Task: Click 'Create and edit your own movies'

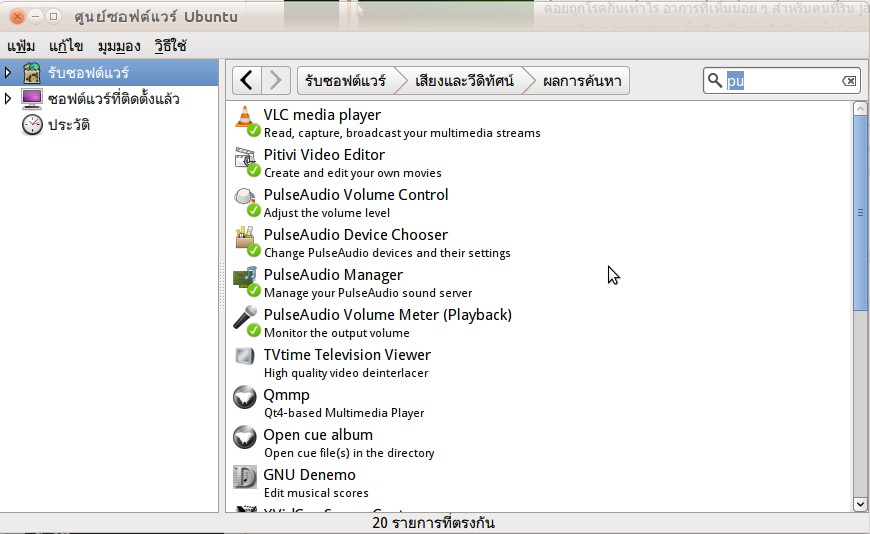Action: coord(352,173)
